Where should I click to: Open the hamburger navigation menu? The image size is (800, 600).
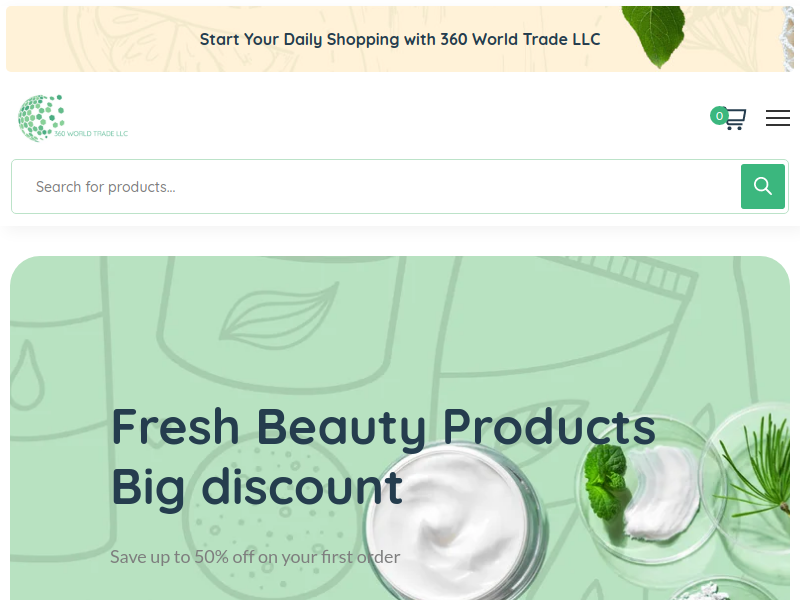tap(778, 118)
